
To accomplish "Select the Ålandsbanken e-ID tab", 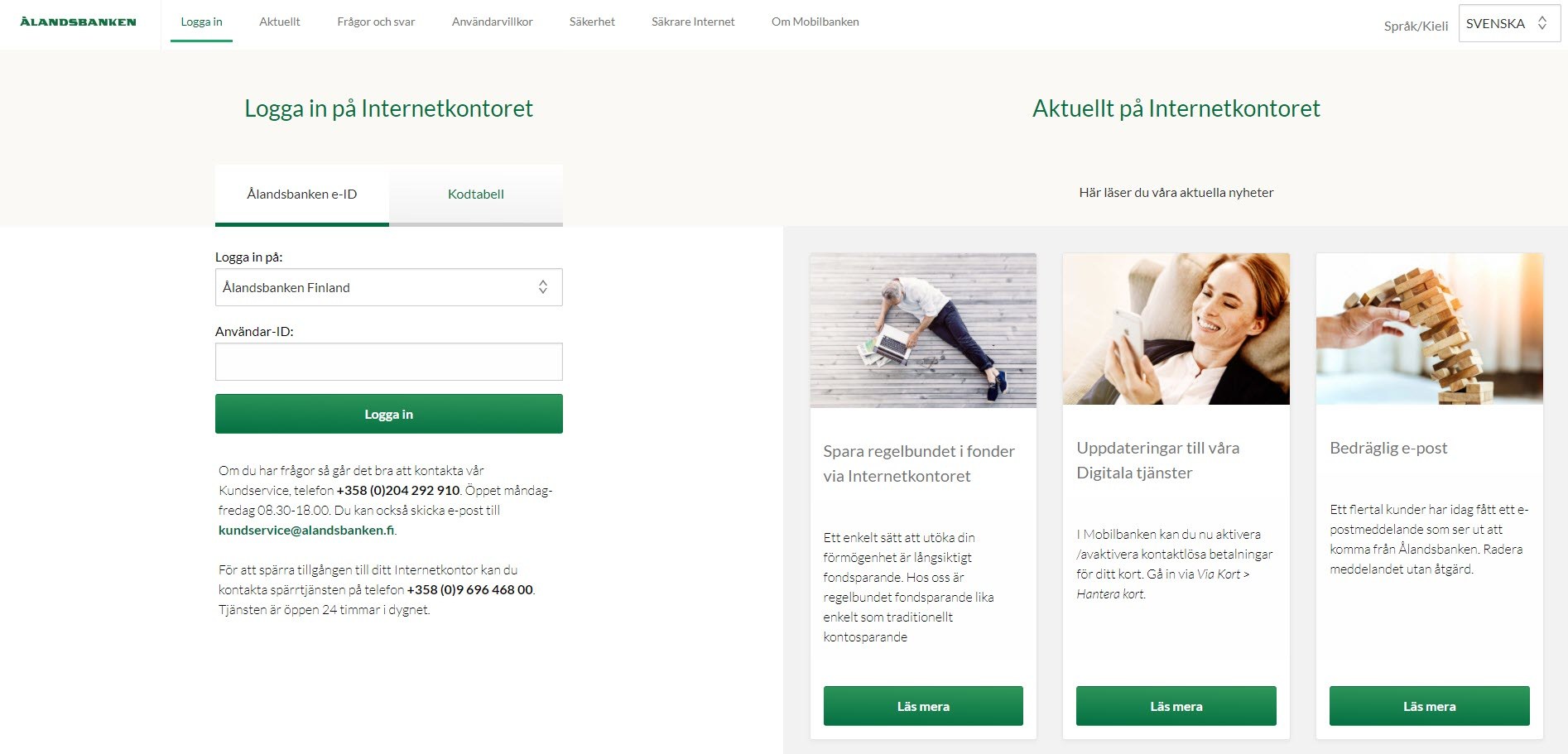I will (x=302, y=195).
